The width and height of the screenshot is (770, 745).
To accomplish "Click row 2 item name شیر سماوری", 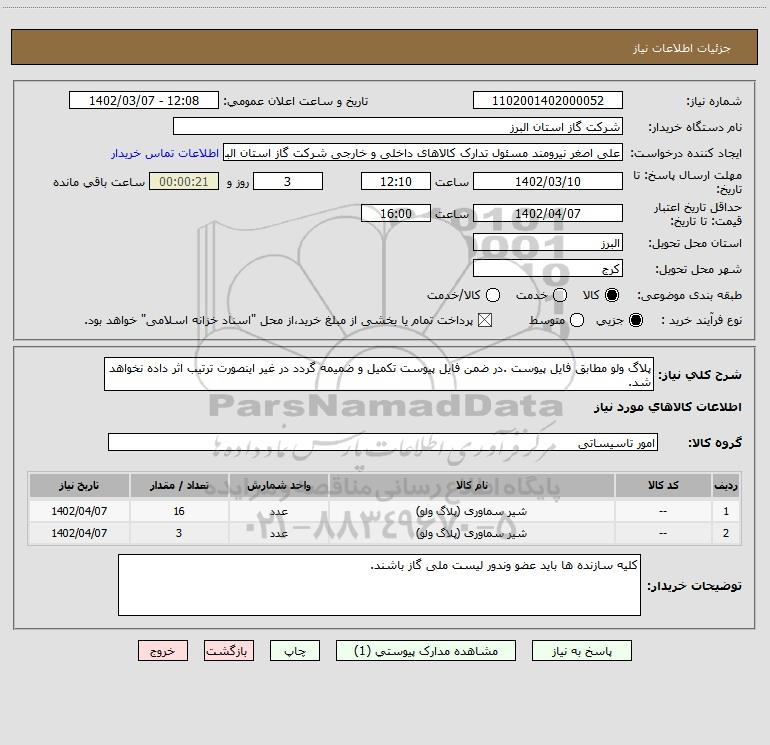I will pos(471,533).
